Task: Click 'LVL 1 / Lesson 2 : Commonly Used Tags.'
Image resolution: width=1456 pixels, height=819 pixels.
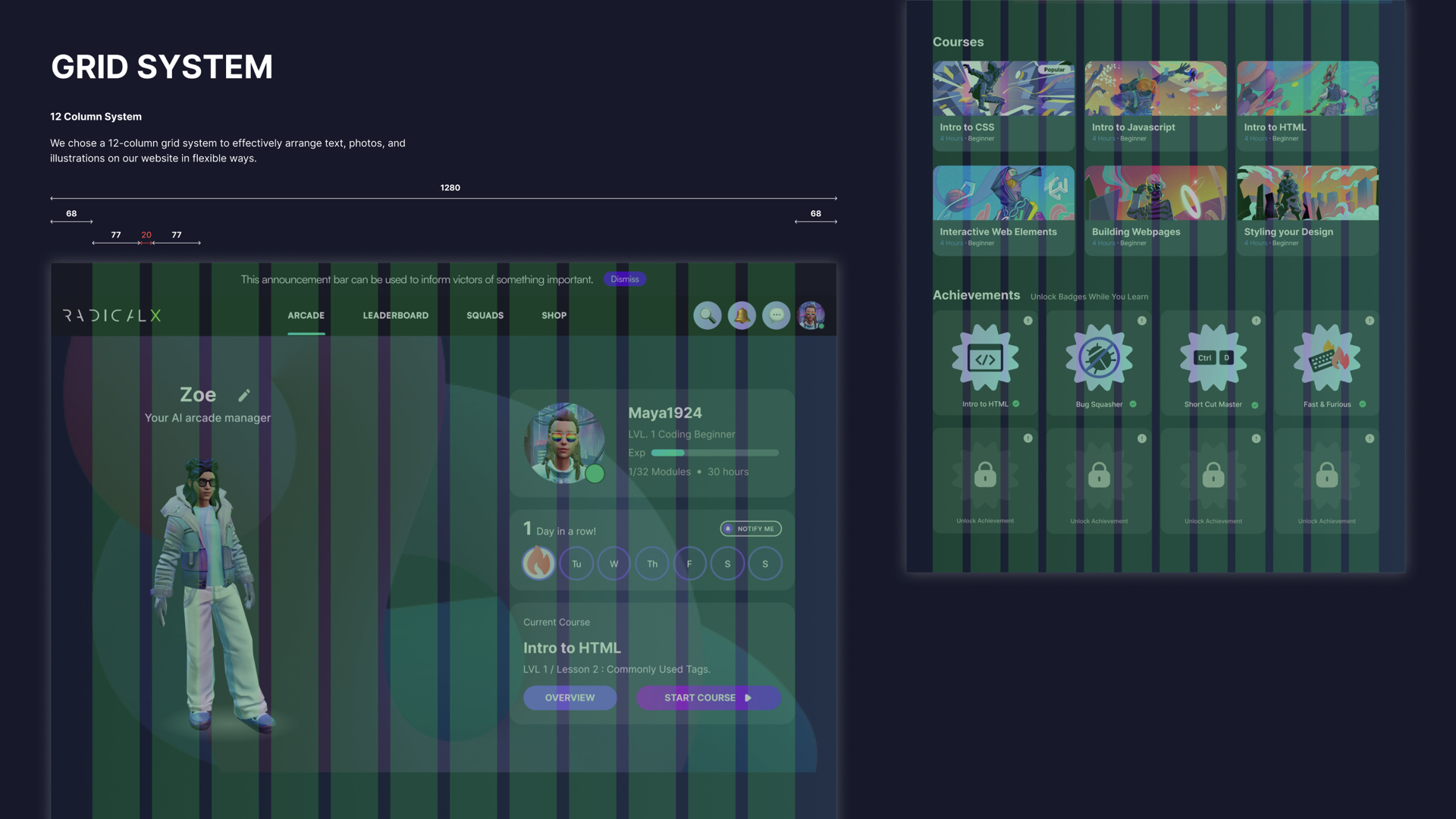Action: click(617, 670)
